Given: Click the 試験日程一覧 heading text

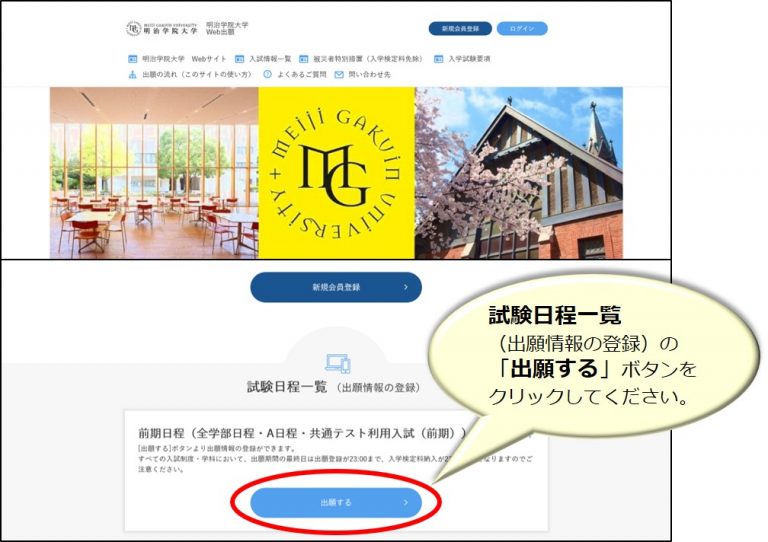Looking at the screenshot, I should coord(287,387).
